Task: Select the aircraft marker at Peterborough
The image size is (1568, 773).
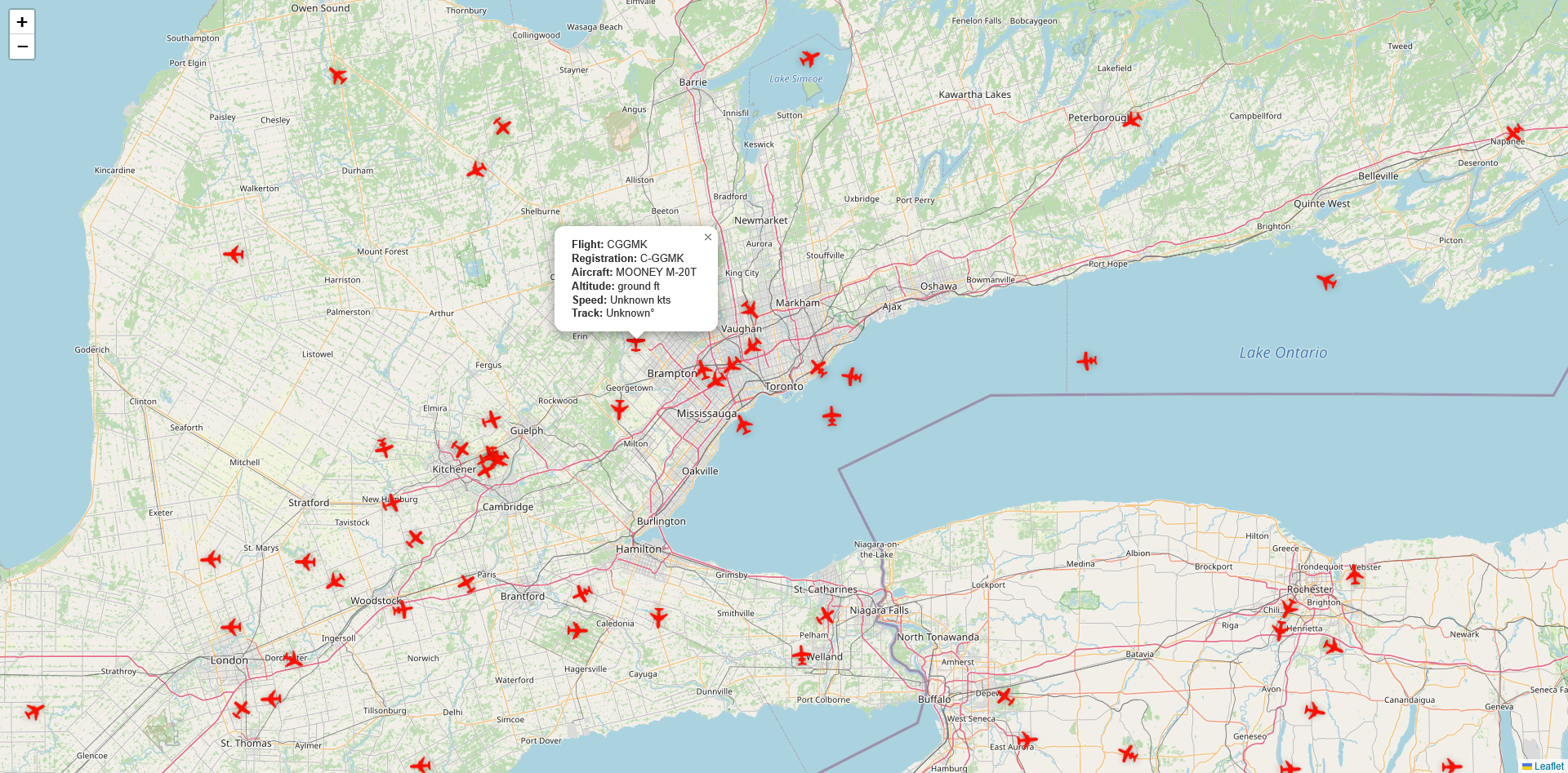Action: (x=1132, y=119)
